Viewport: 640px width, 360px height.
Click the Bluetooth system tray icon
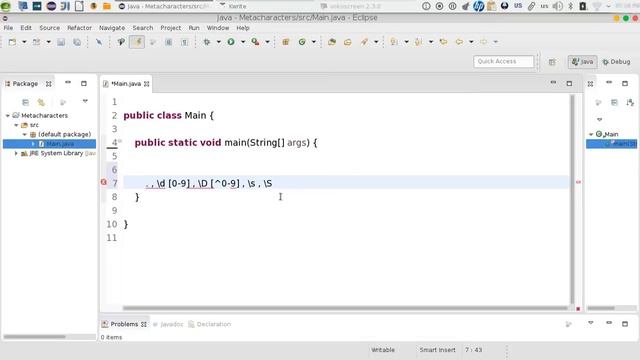tap(571, 6)
